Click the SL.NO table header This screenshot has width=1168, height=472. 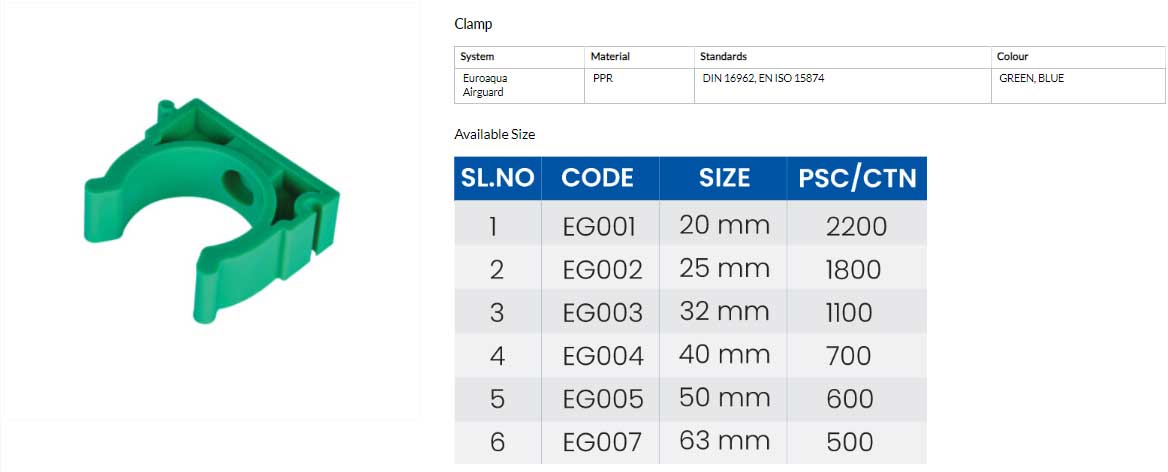[498, 178]
